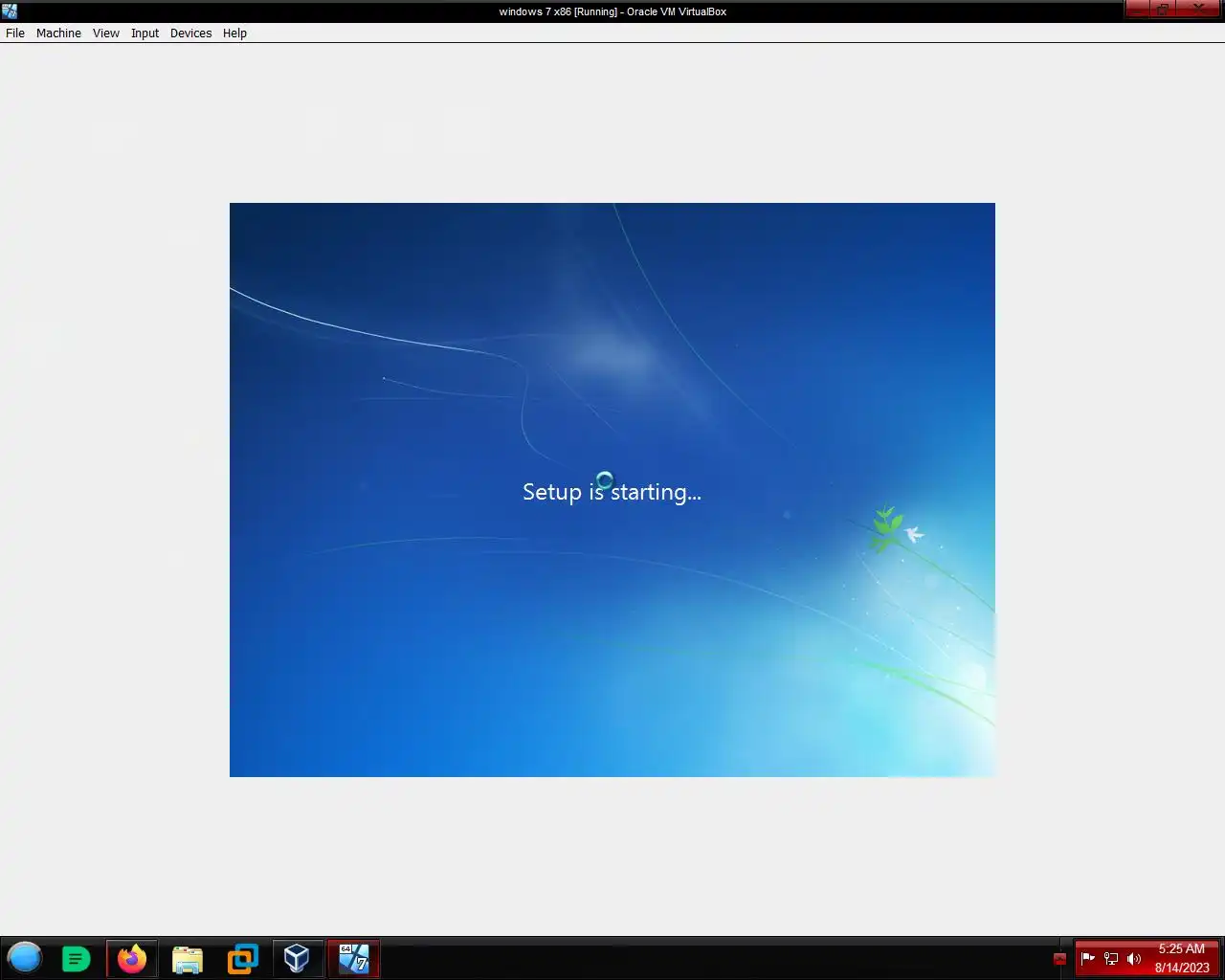Click the 'Setup is starting...' text
This screenshot has width=1225, height=980.
[x=612, y=492]
